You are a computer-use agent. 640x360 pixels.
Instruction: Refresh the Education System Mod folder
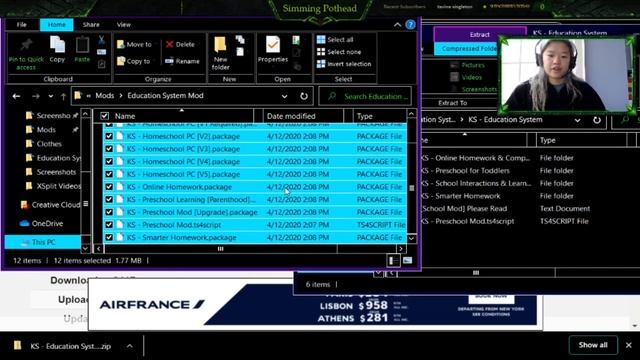[304, 96]
